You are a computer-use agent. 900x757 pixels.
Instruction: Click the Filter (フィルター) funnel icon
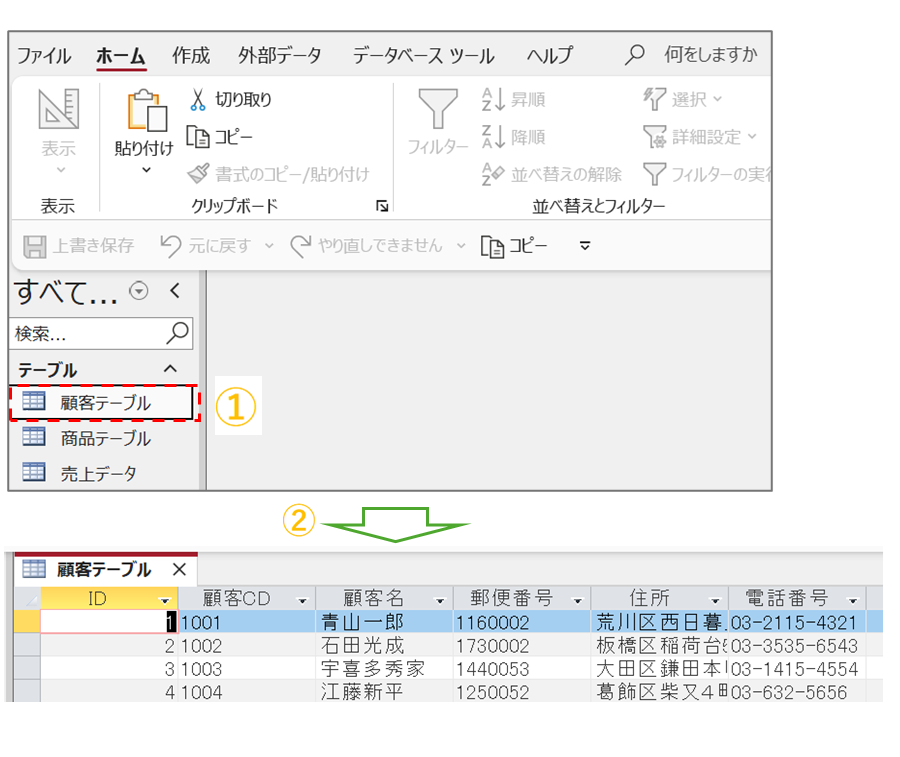[437, 109]
